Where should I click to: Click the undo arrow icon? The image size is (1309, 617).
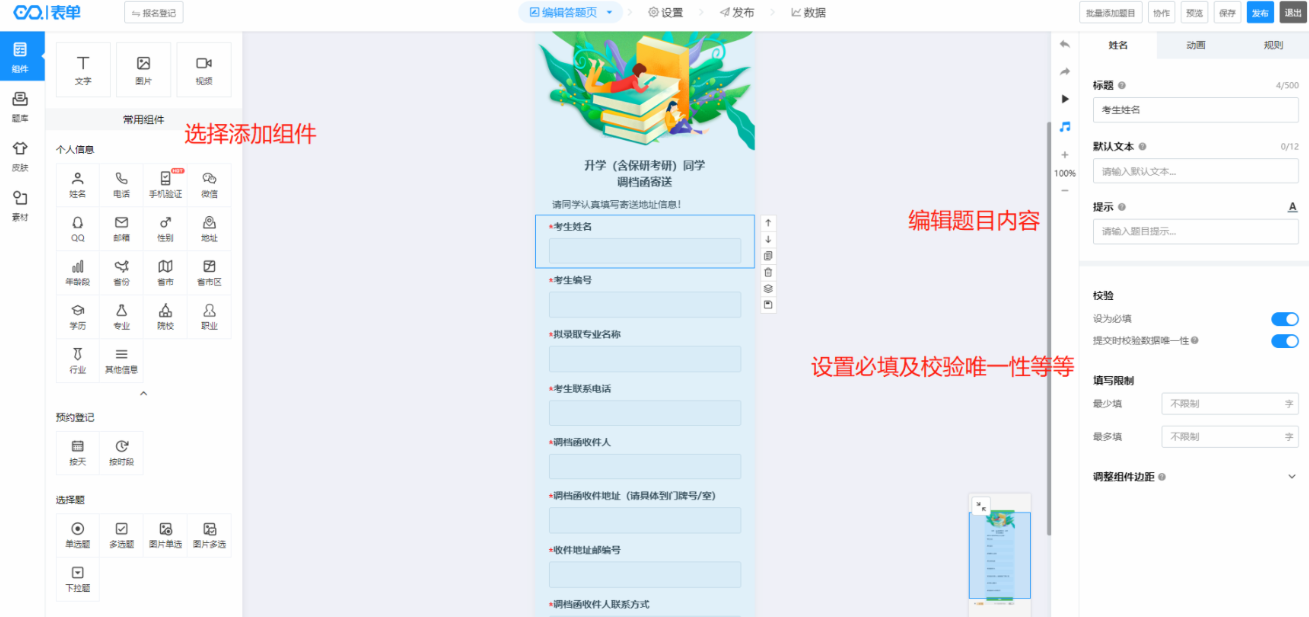pyautogui.click(x=1064, y=45)
